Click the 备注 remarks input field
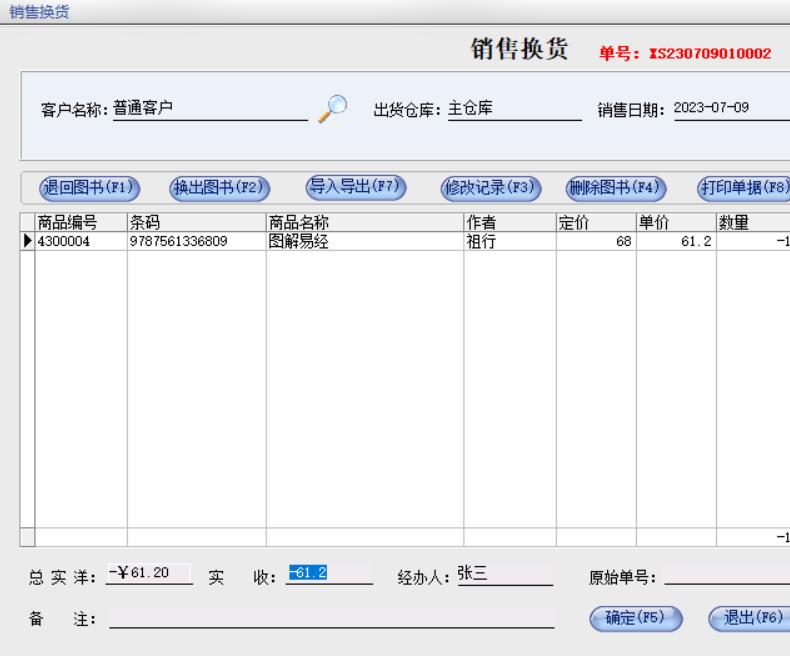 332,618
